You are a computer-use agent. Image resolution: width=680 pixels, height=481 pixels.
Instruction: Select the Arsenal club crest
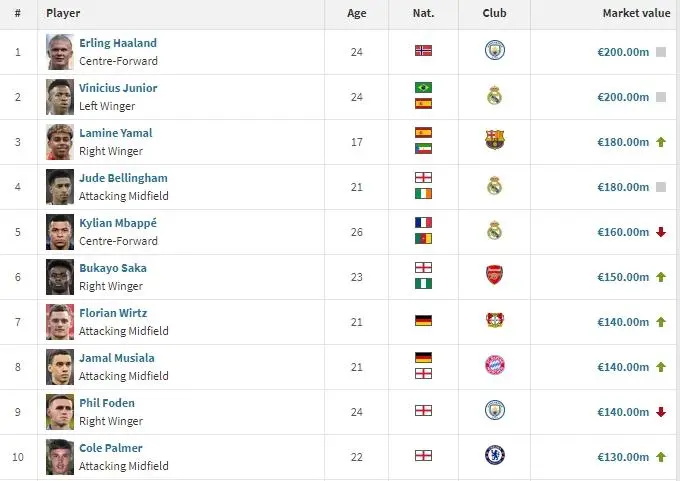[494, 275]
